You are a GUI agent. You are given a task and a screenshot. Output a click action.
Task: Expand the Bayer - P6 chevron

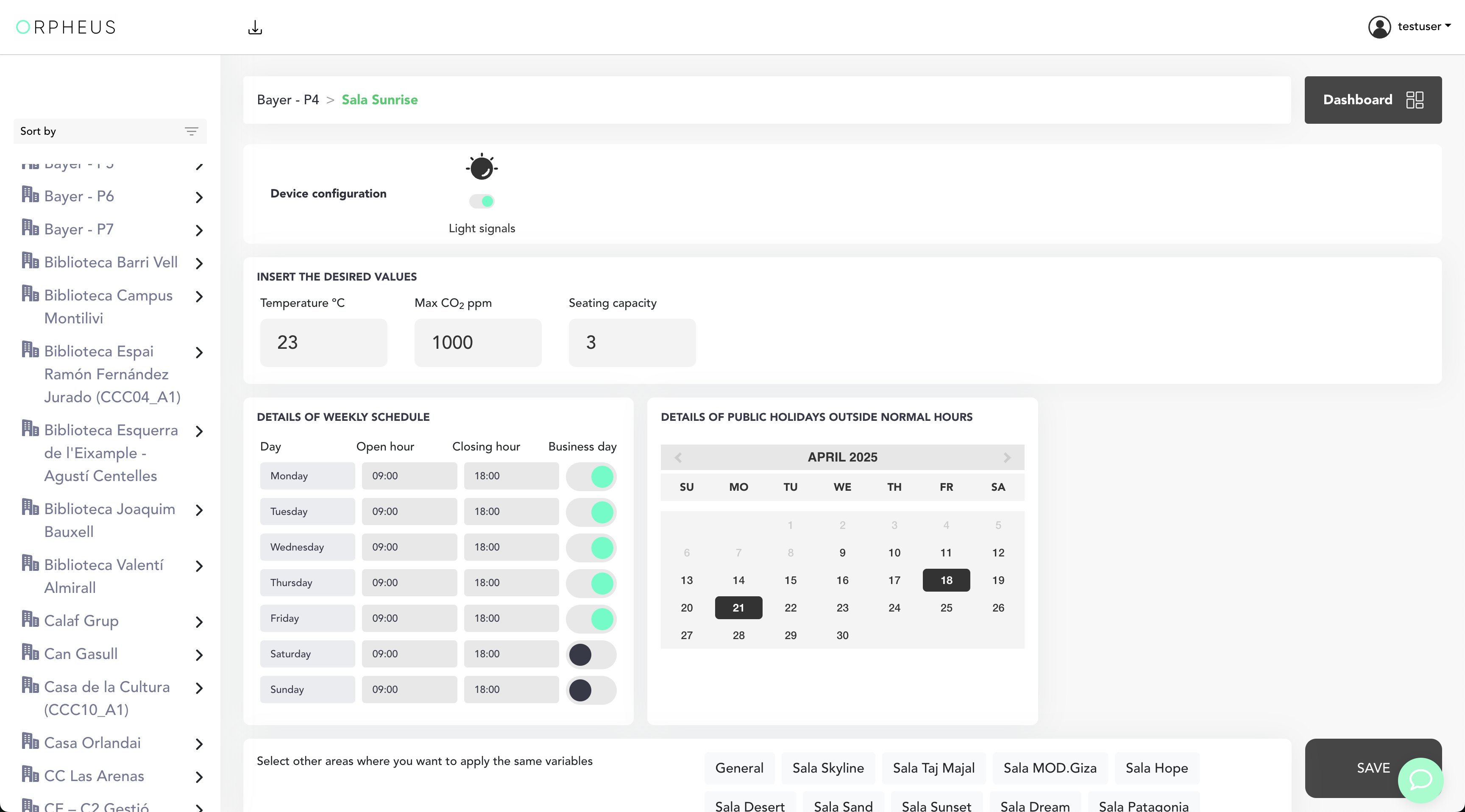pos(199,197)
